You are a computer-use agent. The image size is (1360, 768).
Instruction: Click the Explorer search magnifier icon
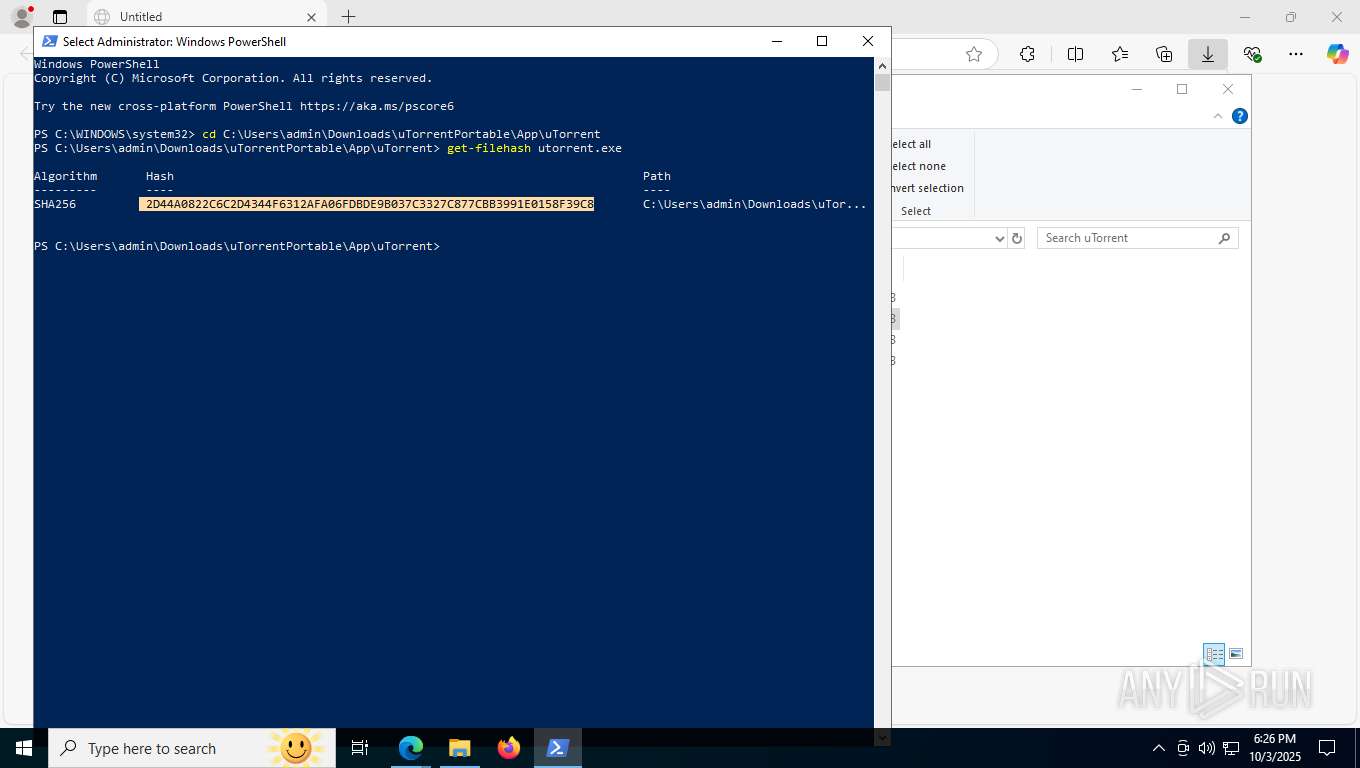click(x=1225, y=238)
